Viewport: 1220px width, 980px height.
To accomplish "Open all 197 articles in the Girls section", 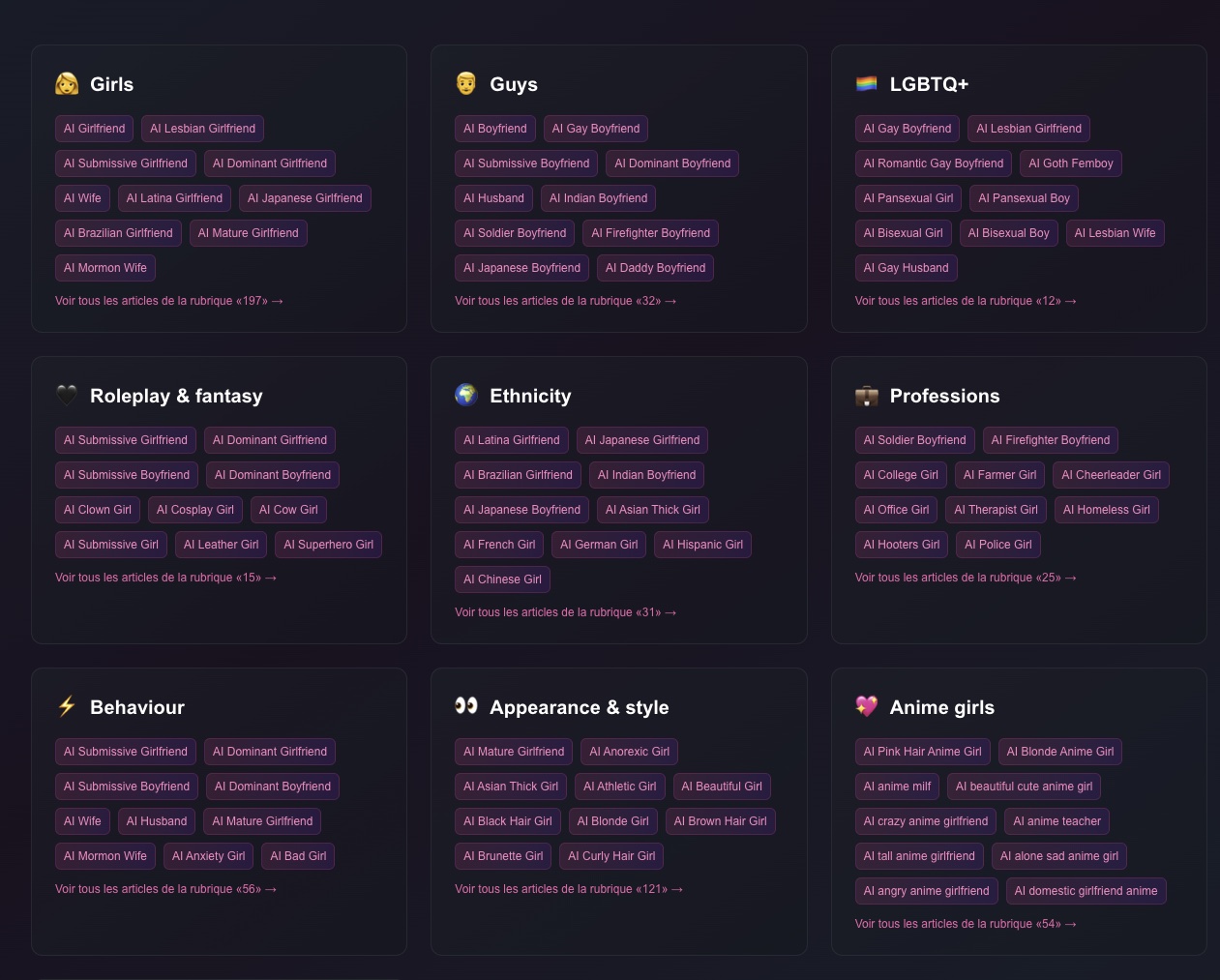I will (x=169, y=301).
